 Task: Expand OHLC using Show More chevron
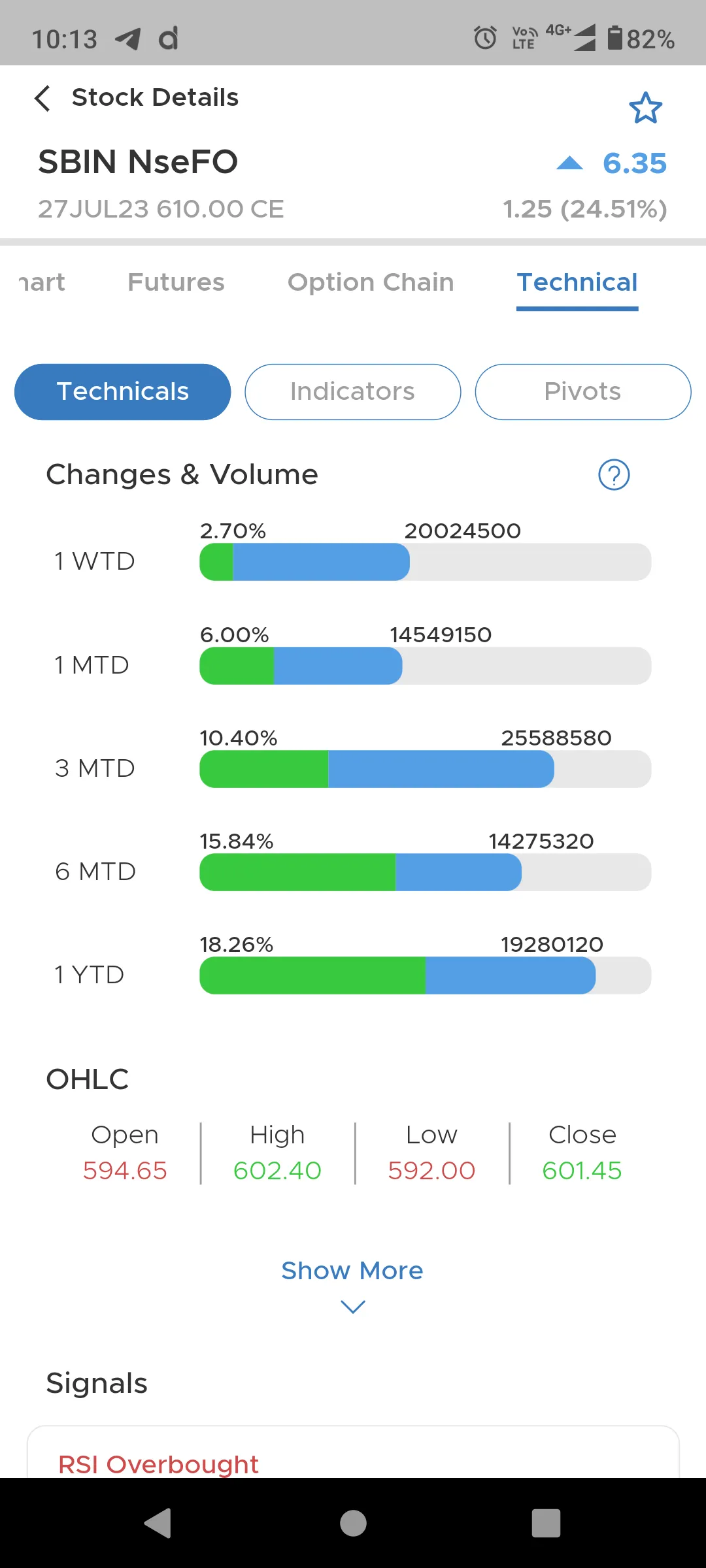353,1307
